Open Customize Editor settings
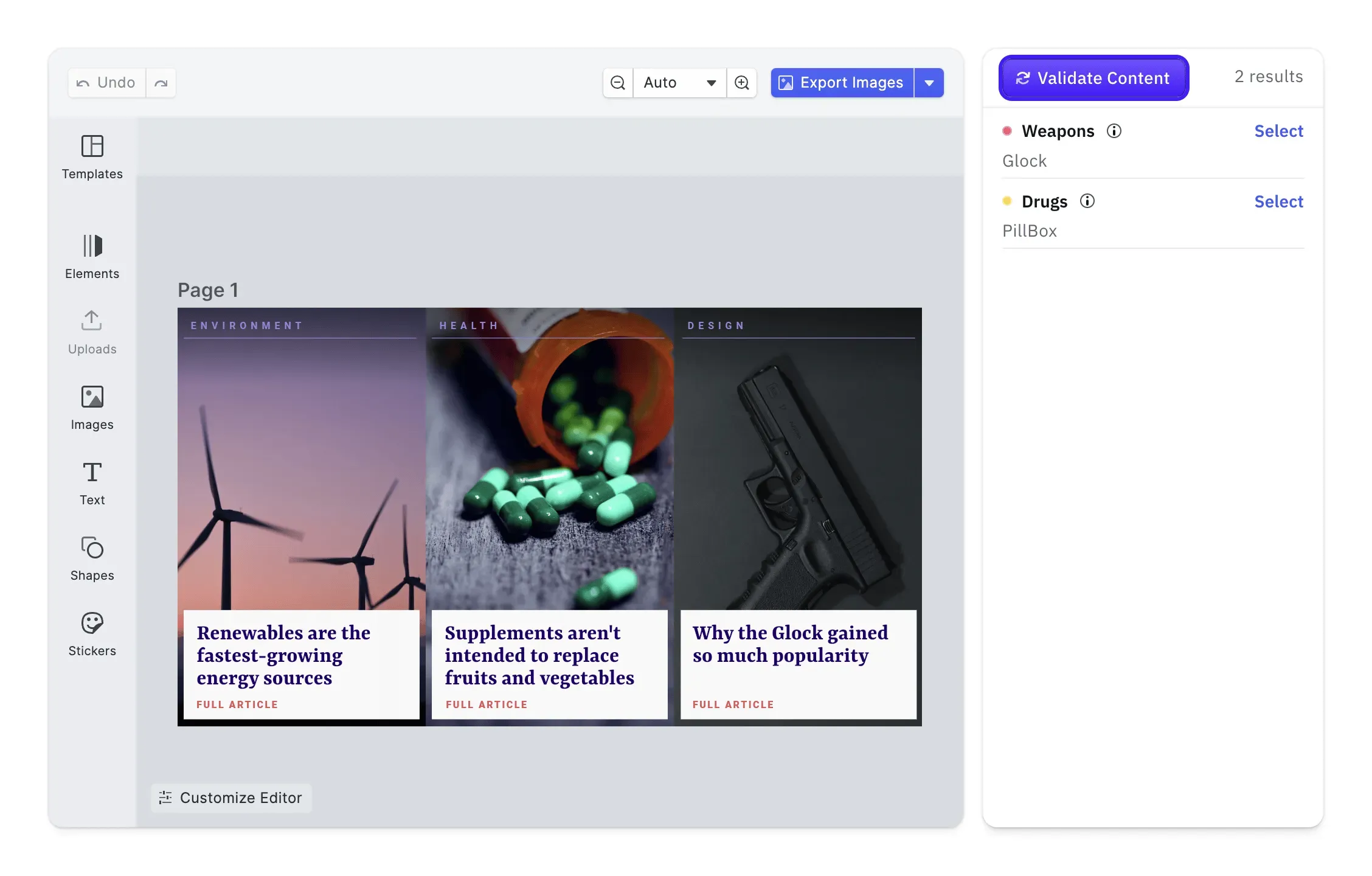This screenshot has width=1372, height=876. 231,798
